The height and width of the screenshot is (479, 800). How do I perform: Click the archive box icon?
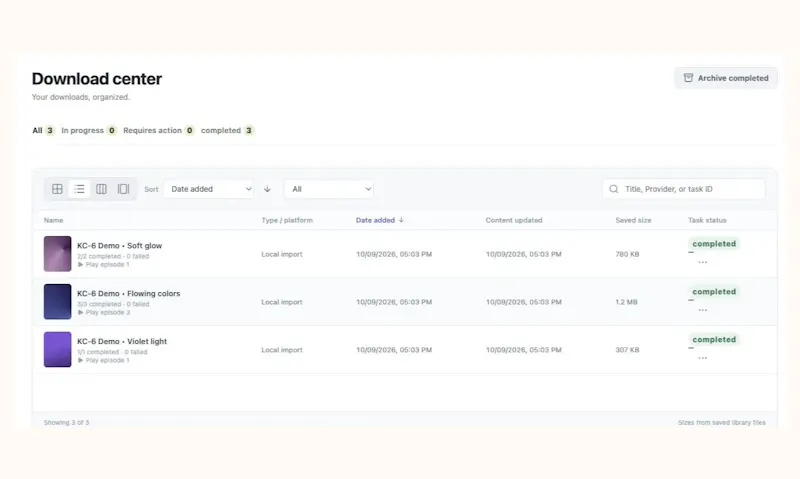[688, 78]
